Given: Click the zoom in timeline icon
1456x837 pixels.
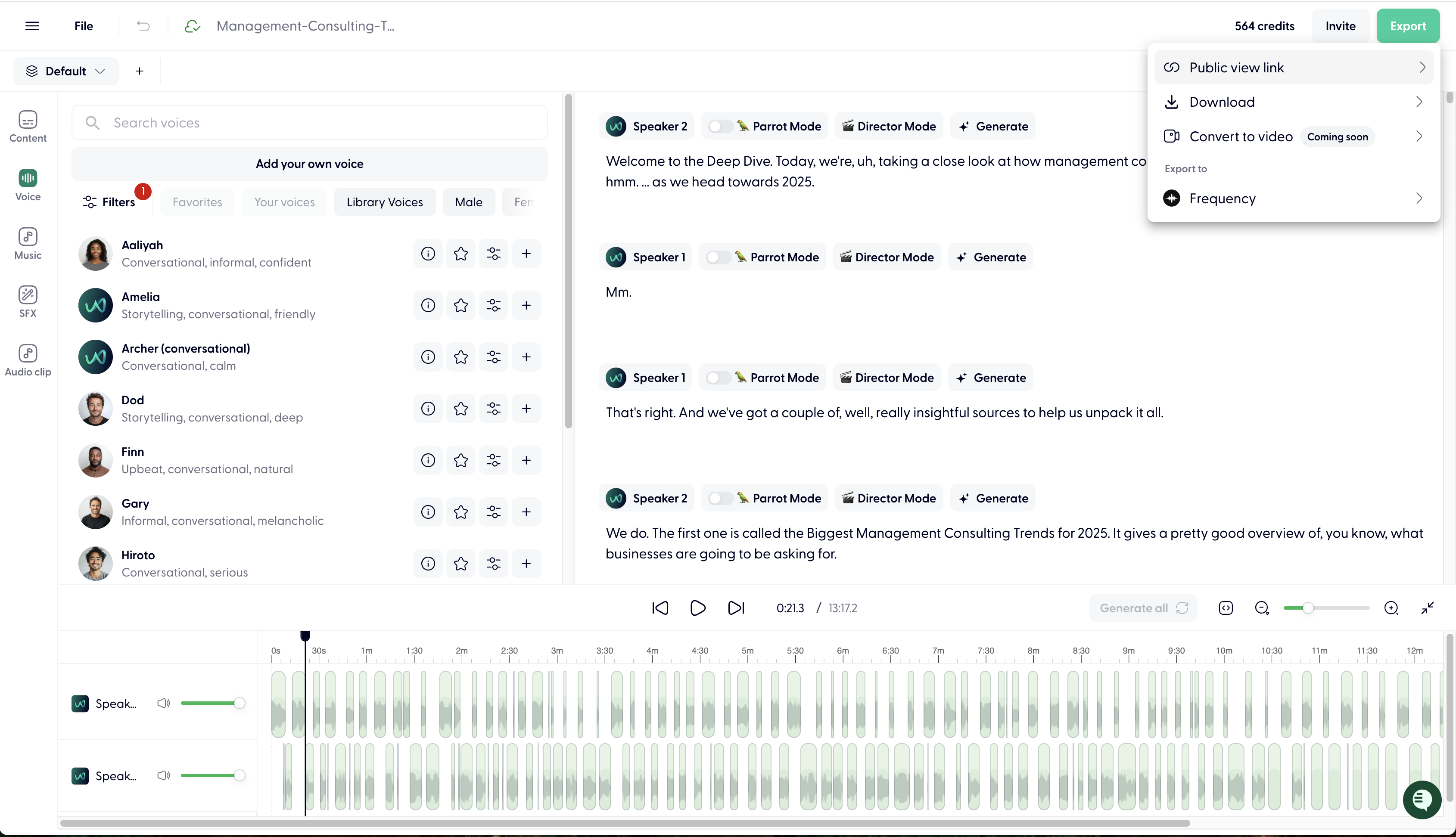Looking at the screenshot, I should [1391, 608].
